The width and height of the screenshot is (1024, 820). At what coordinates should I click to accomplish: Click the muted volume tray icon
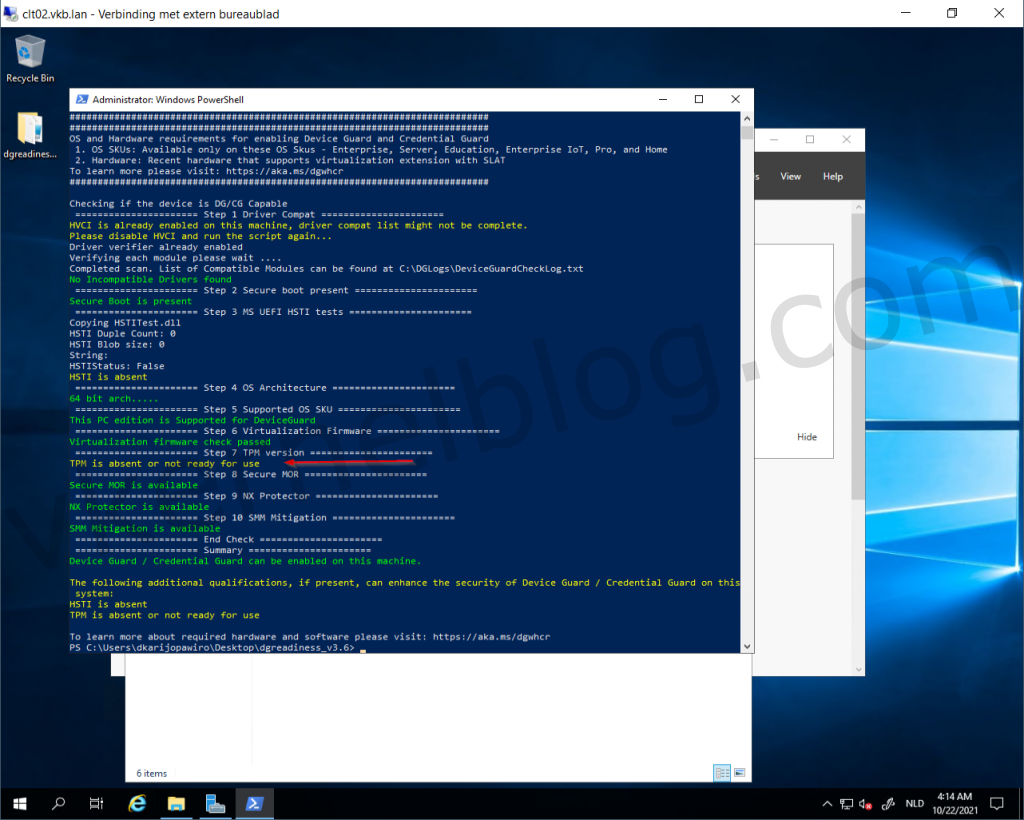[866, 803]
